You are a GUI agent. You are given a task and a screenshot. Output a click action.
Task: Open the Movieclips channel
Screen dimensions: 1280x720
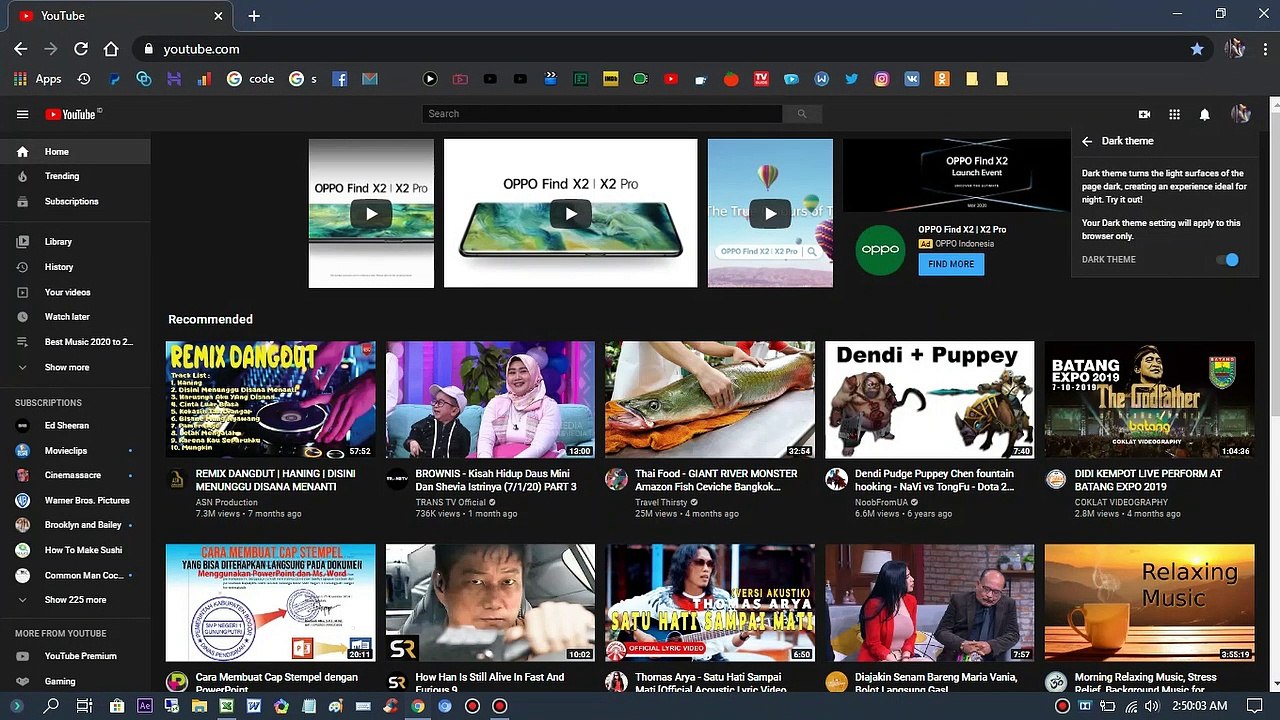[x=75, y=451]
